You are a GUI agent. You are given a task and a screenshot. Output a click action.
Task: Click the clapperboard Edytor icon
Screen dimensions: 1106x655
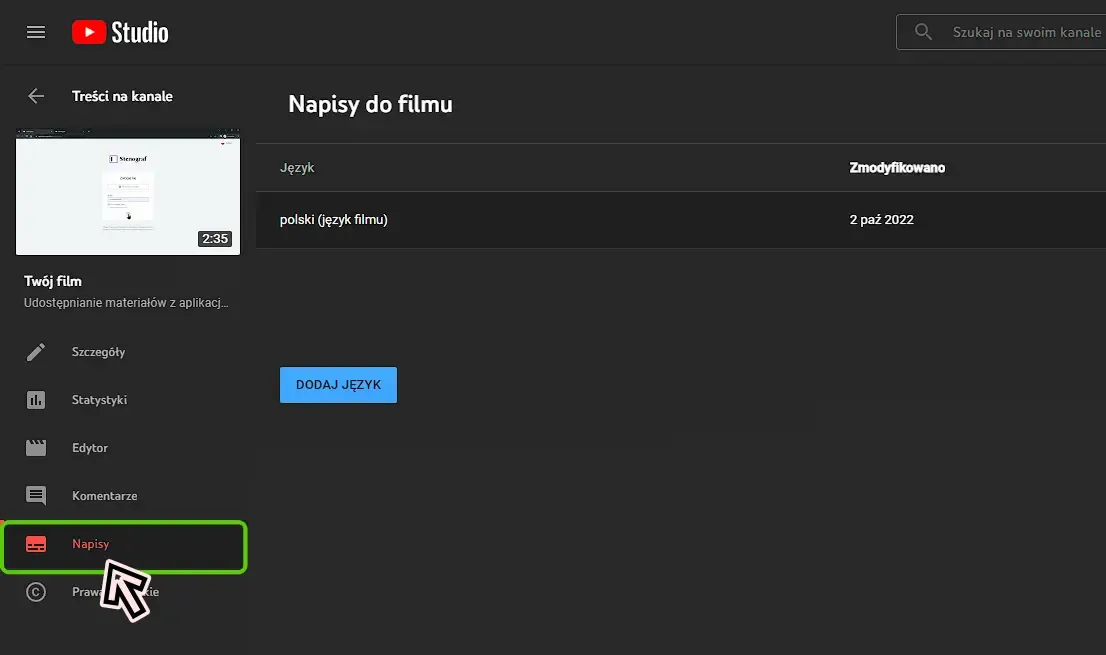[x=36, y=448]
